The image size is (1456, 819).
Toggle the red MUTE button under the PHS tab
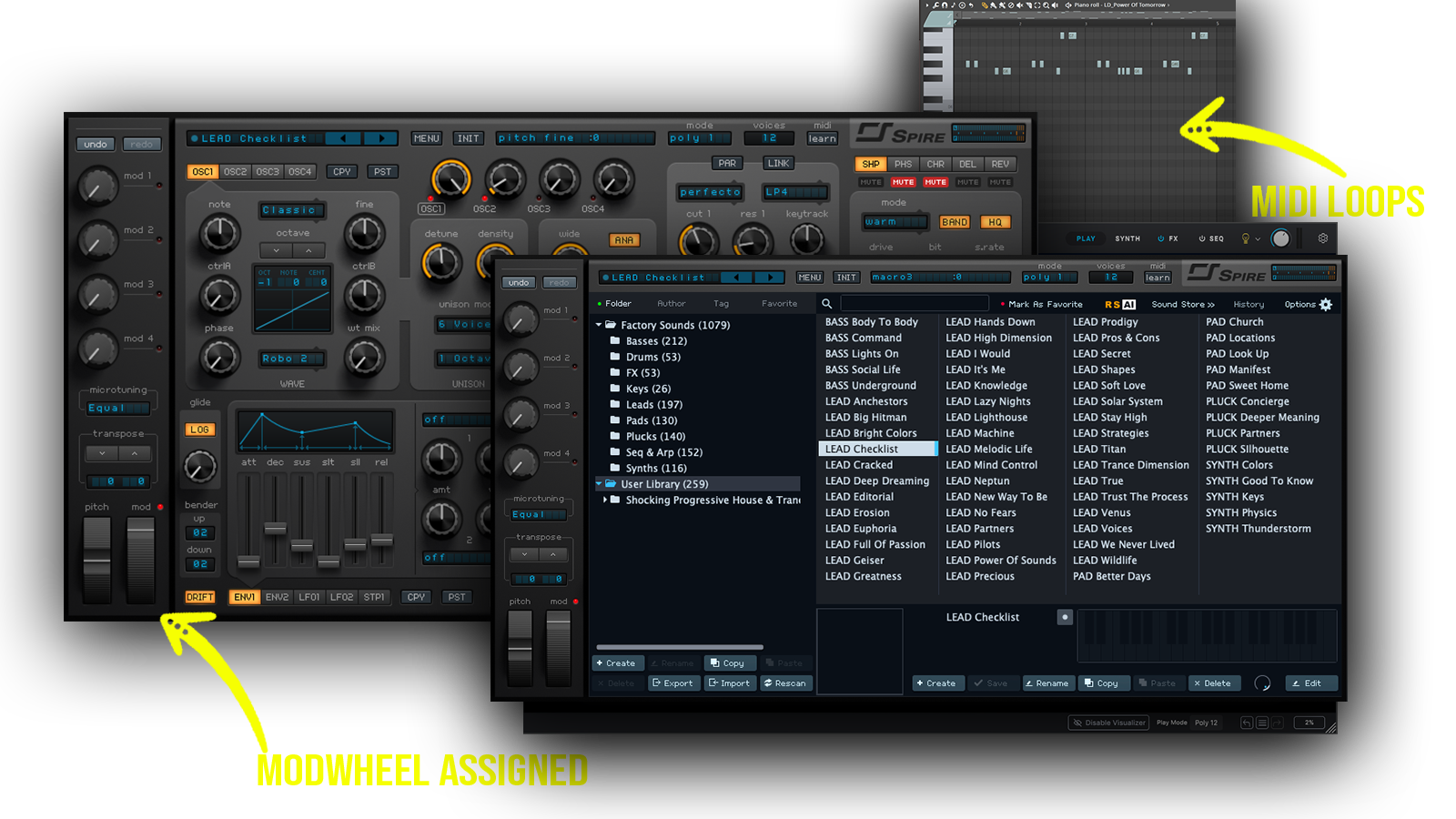click(x=903, y=182)
